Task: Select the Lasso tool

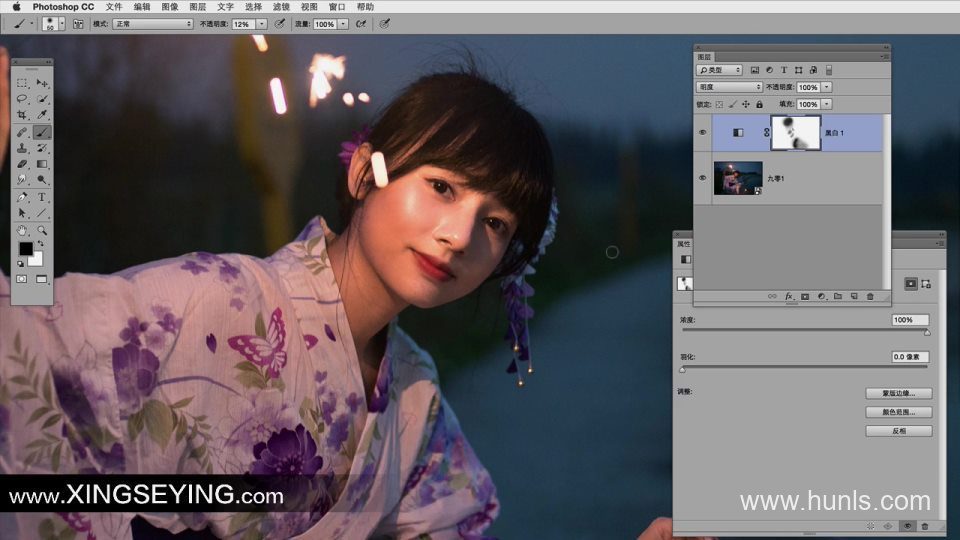Action: coord(22,99)
